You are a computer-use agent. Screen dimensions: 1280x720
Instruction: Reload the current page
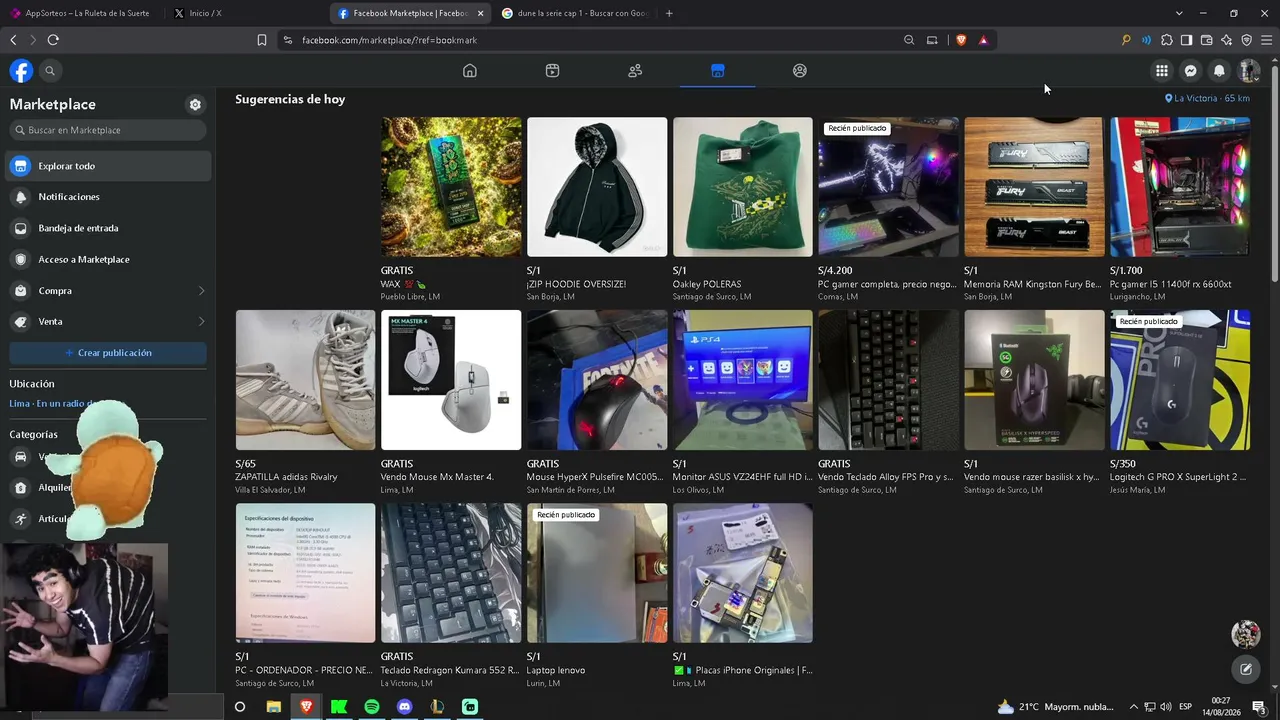tap(53, 40)
